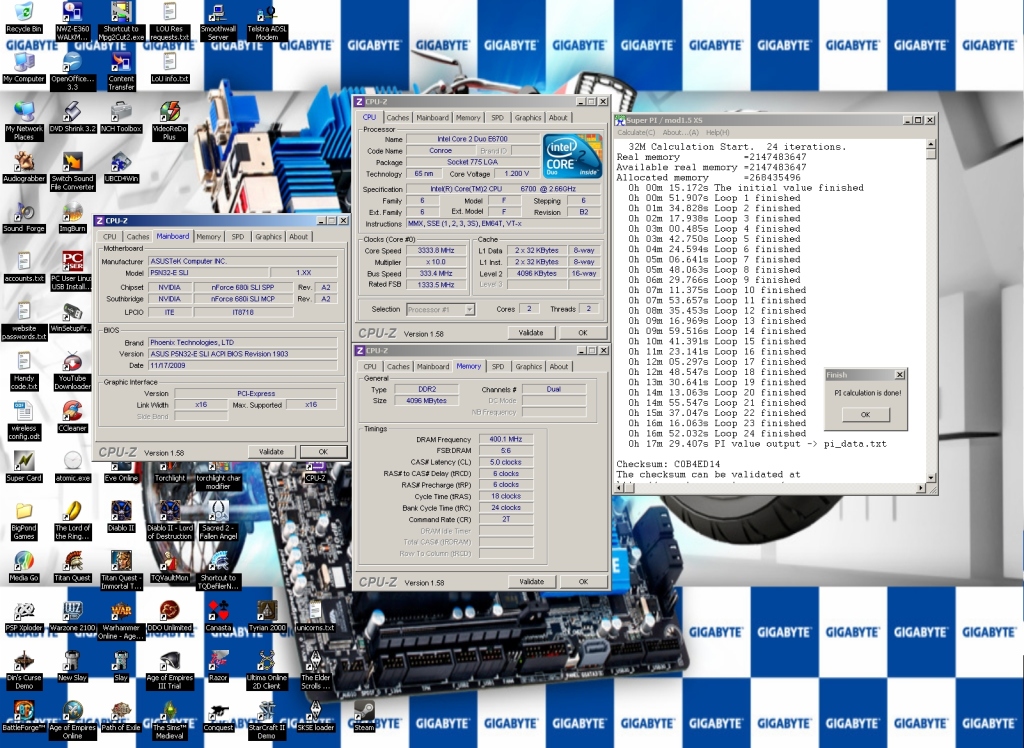Viewport: 1024px width, 748px height.
Task: Launch the Switch Sound File Converter icon
Action: point(72,171)
